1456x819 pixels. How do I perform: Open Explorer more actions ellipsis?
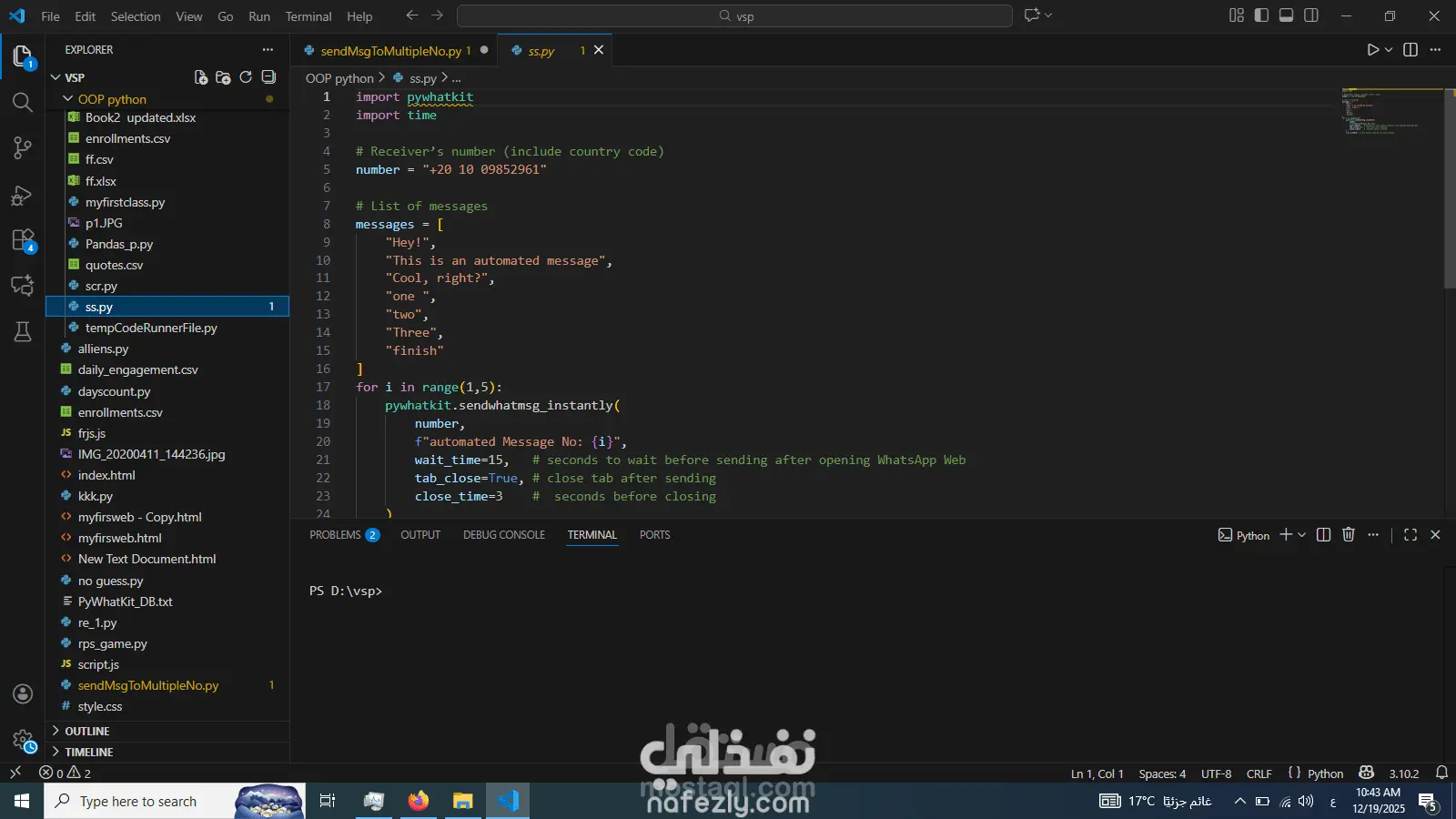click(x=268, y=50)
